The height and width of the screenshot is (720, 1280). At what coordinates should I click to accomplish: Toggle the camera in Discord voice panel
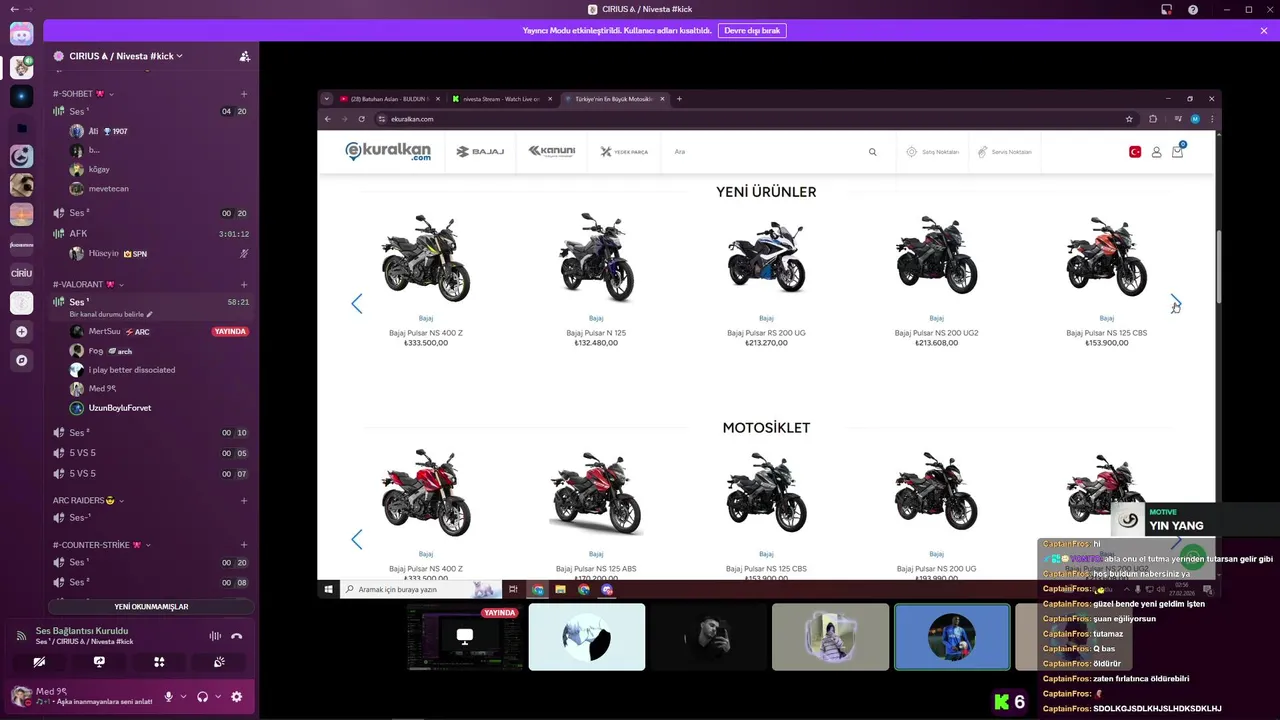click(x=39, y=662)
